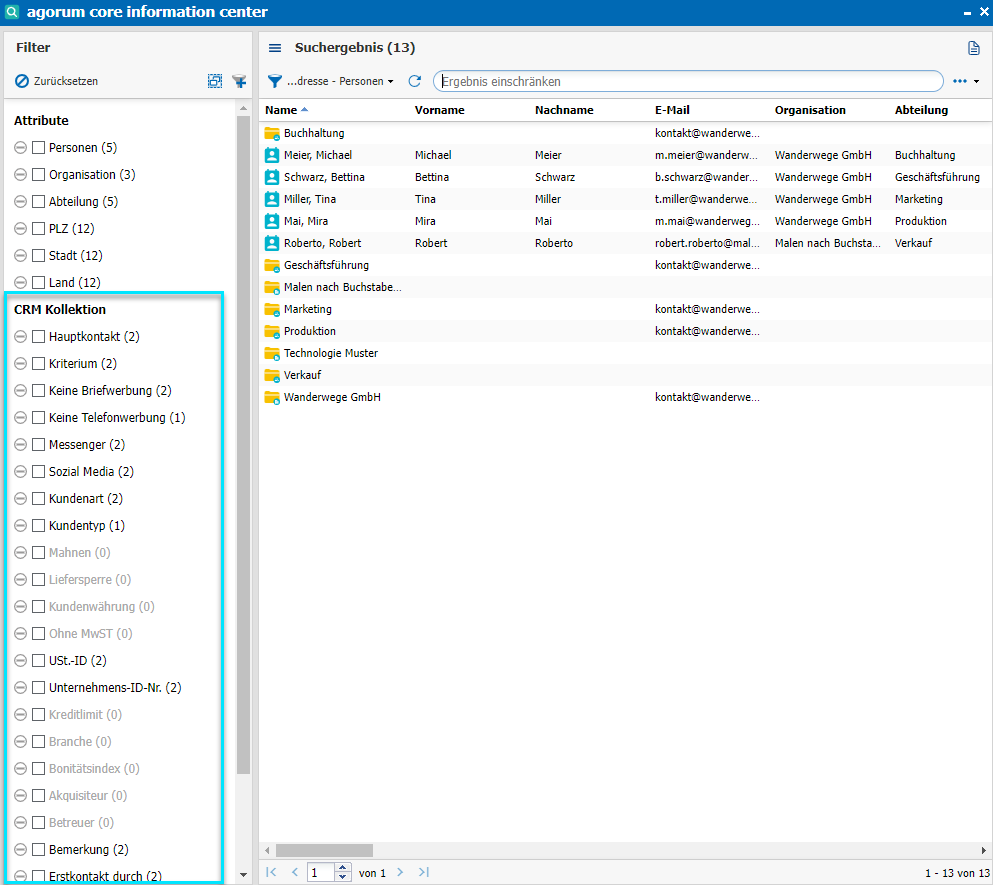Check the Keine Briefwerbung (2) checkbox
The height and width of the screenshot is (885, 993).
click(39, 390)
